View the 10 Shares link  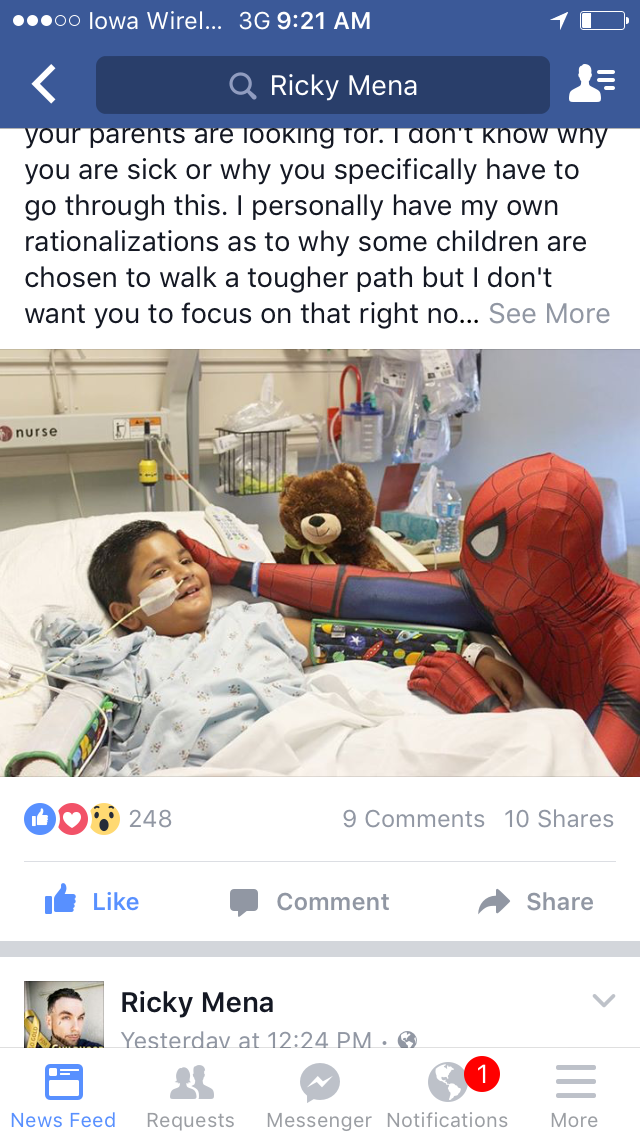click(x=559, y=819)
